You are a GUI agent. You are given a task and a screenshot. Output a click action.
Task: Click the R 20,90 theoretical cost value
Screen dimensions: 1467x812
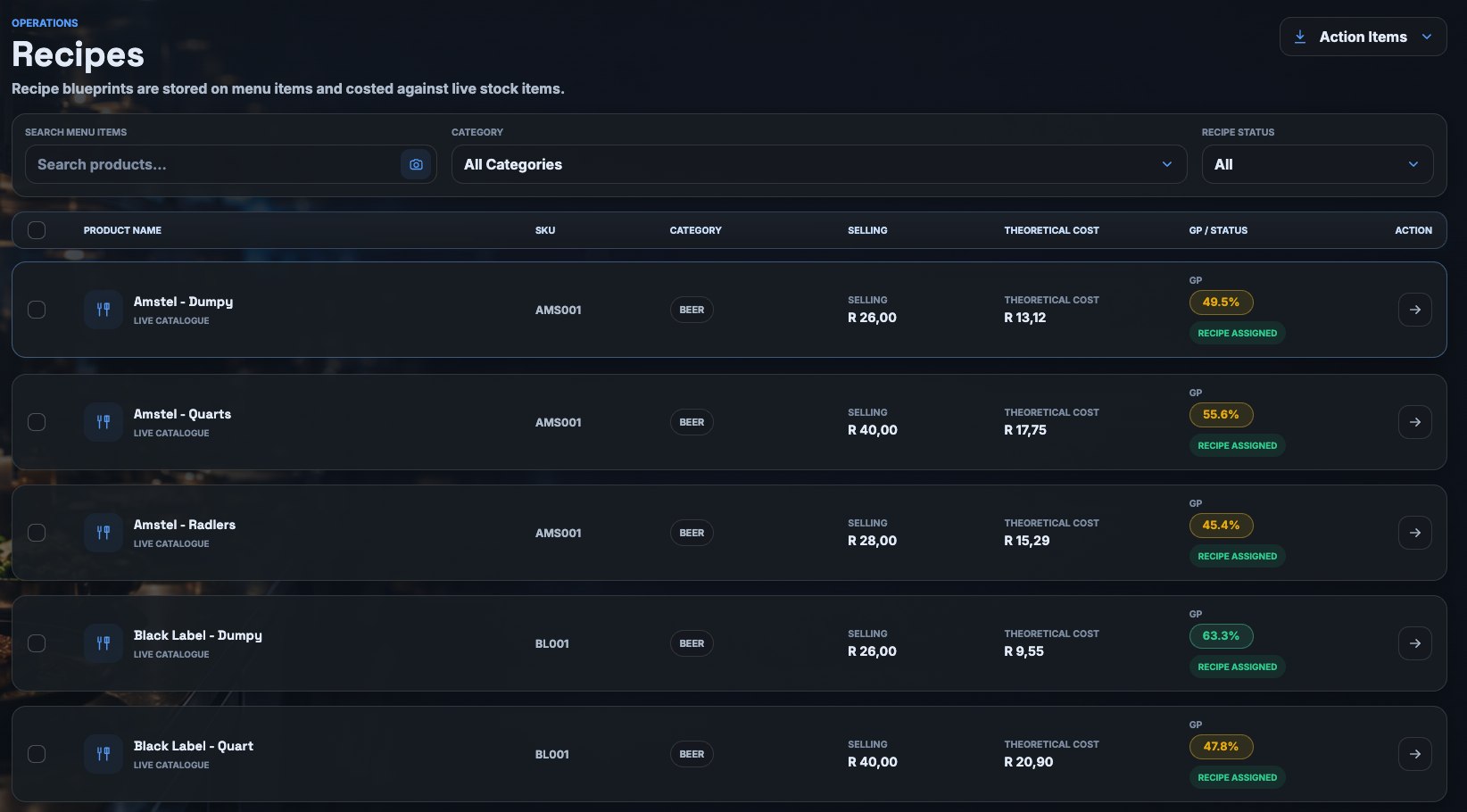1028,762
